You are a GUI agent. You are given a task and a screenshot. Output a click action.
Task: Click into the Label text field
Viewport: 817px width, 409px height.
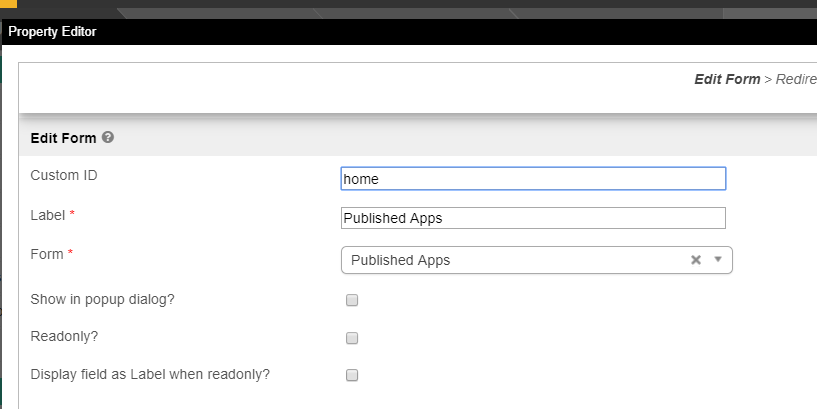click(533, 218)
